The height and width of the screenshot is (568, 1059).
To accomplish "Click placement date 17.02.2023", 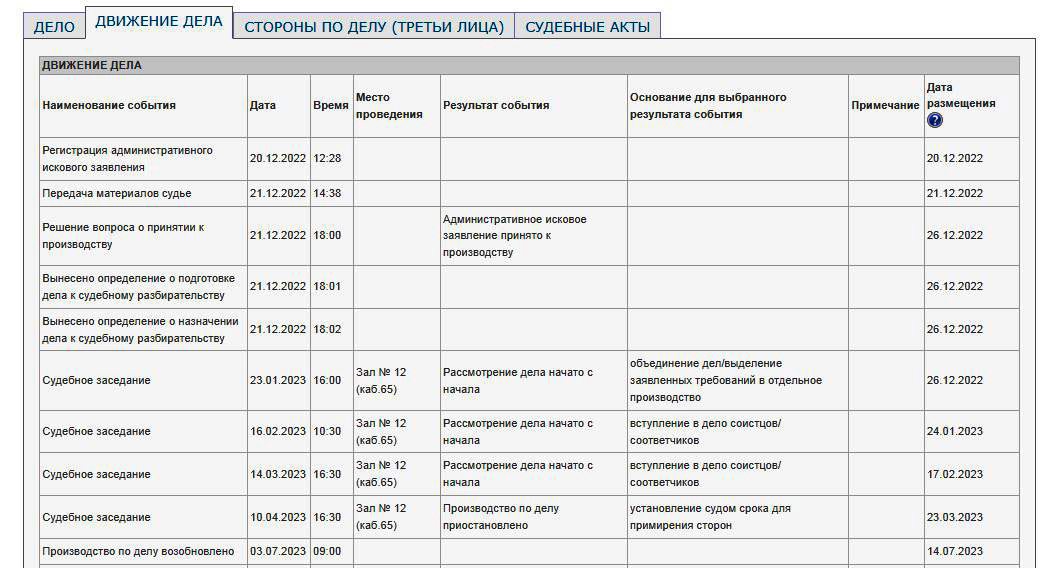I will pos(954,474).
